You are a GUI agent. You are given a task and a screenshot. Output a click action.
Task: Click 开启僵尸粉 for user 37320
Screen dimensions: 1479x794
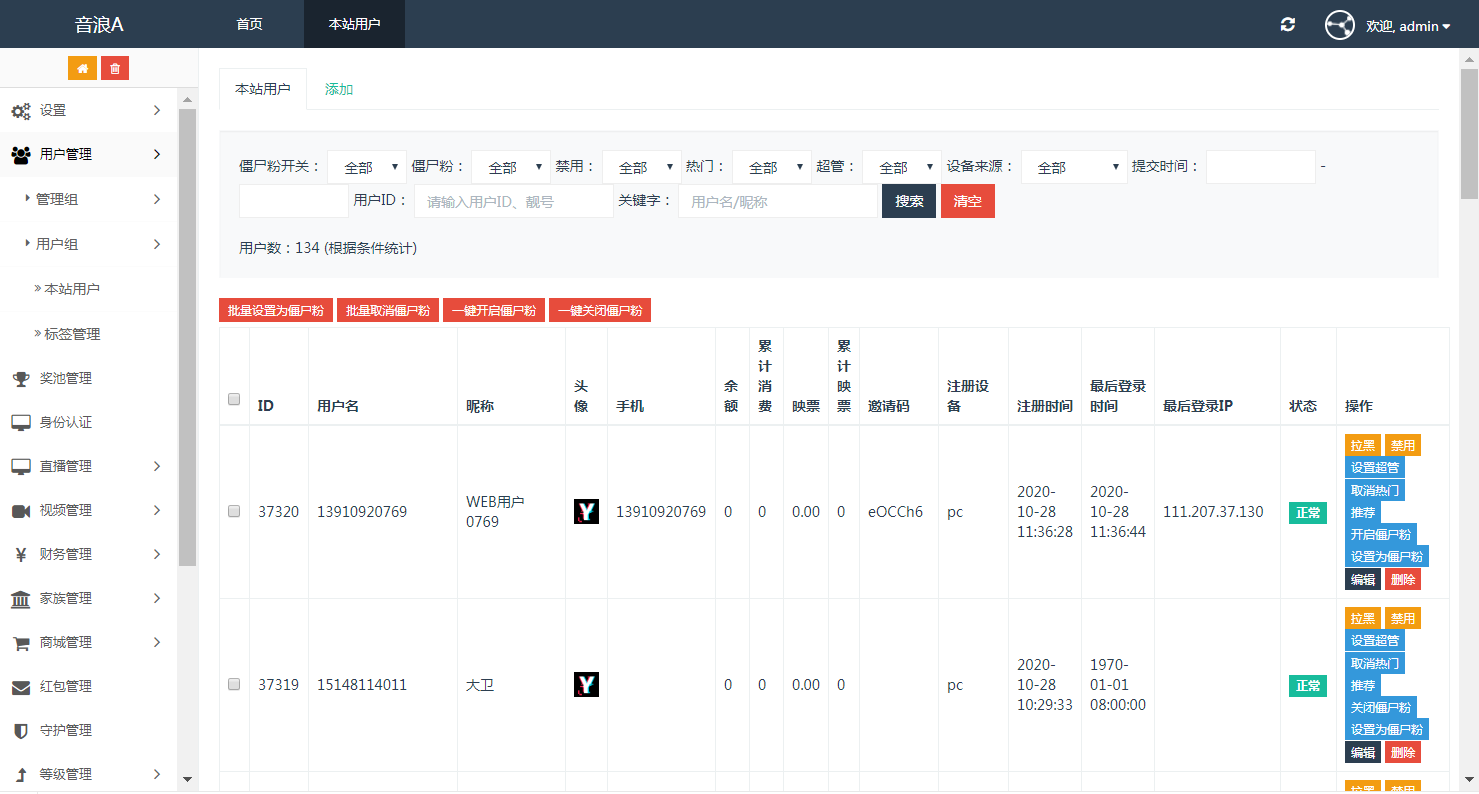[x=1381, y=535]
